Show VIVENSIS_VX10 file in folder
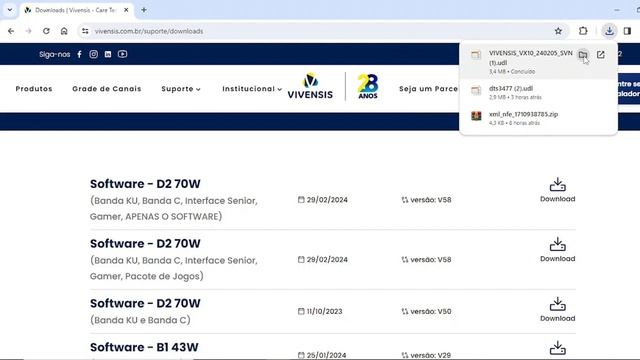The height and width of the screenshot is (360, 640). [583, 55]
